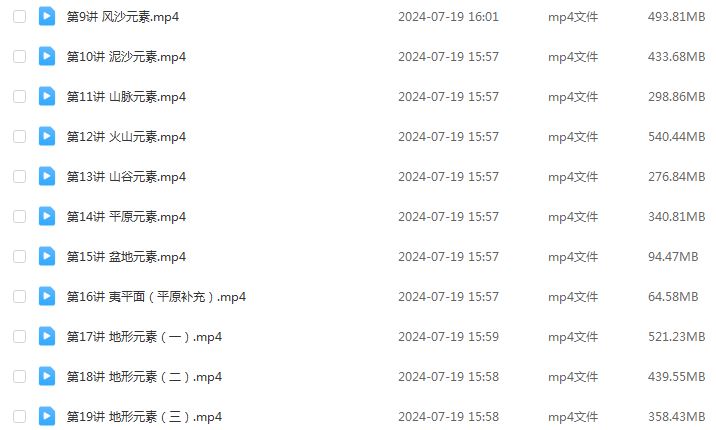The height and width of the screenshot is (430, 716).
Task: Toggle the checkbox for 第19讲 地形元素（三）.mp4
Action: [x=19, y=416]
